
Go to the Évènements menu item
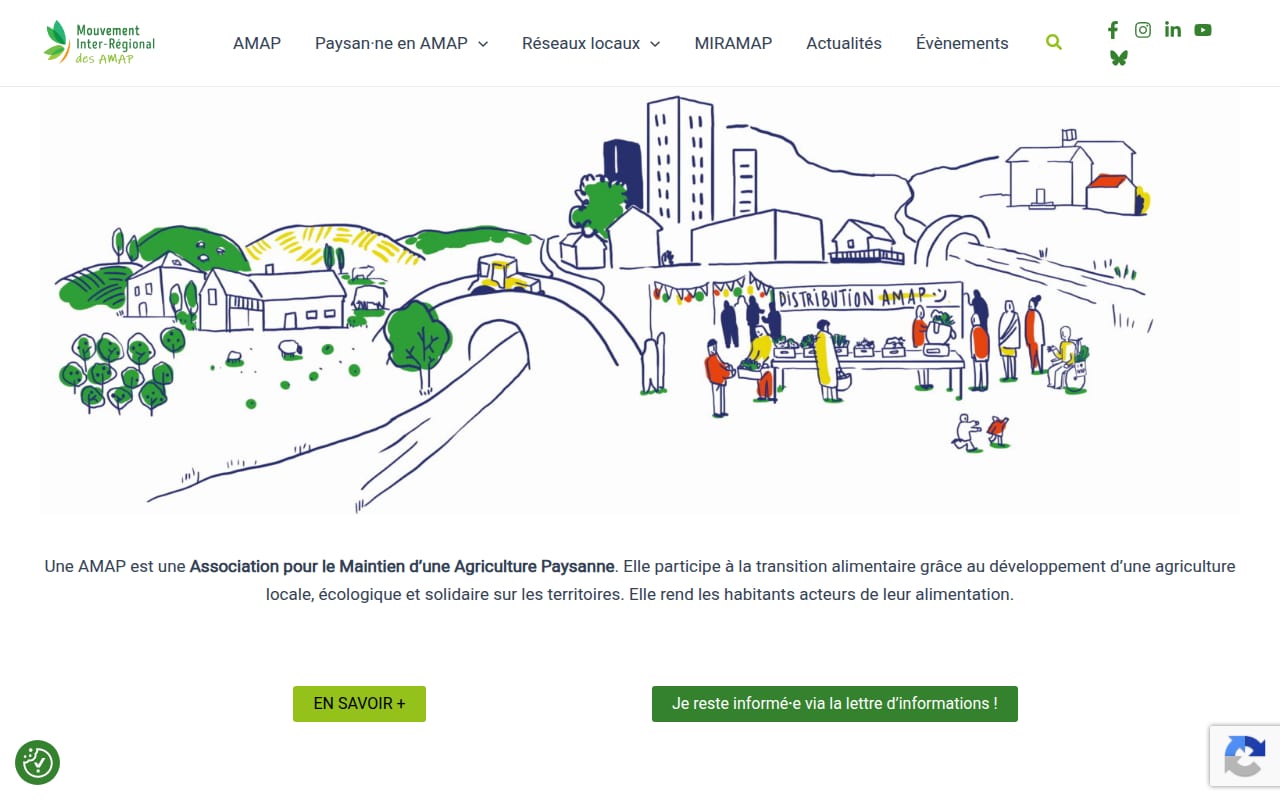click(962, 43)
